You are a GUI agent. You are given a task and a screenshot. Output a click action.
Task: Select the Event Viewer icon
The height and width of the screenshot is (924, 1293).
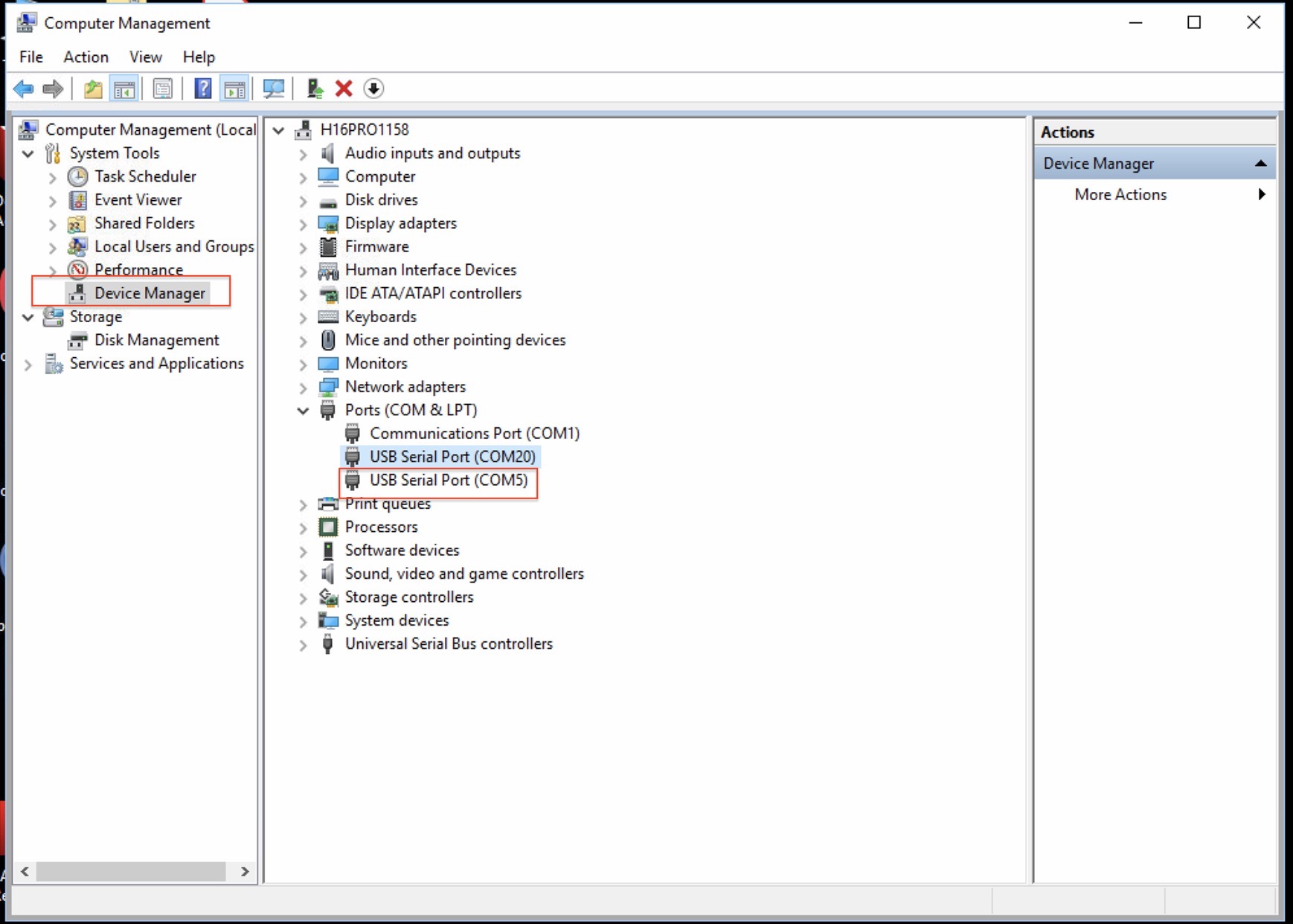coord(78,200)
